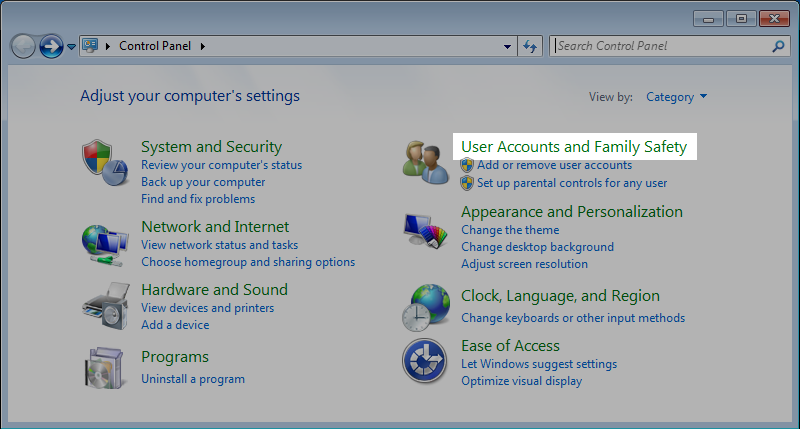This screenshot has height=429, width=800.
Task: Open Clock, Language, and Region heading
Action: tap(560, 296)
